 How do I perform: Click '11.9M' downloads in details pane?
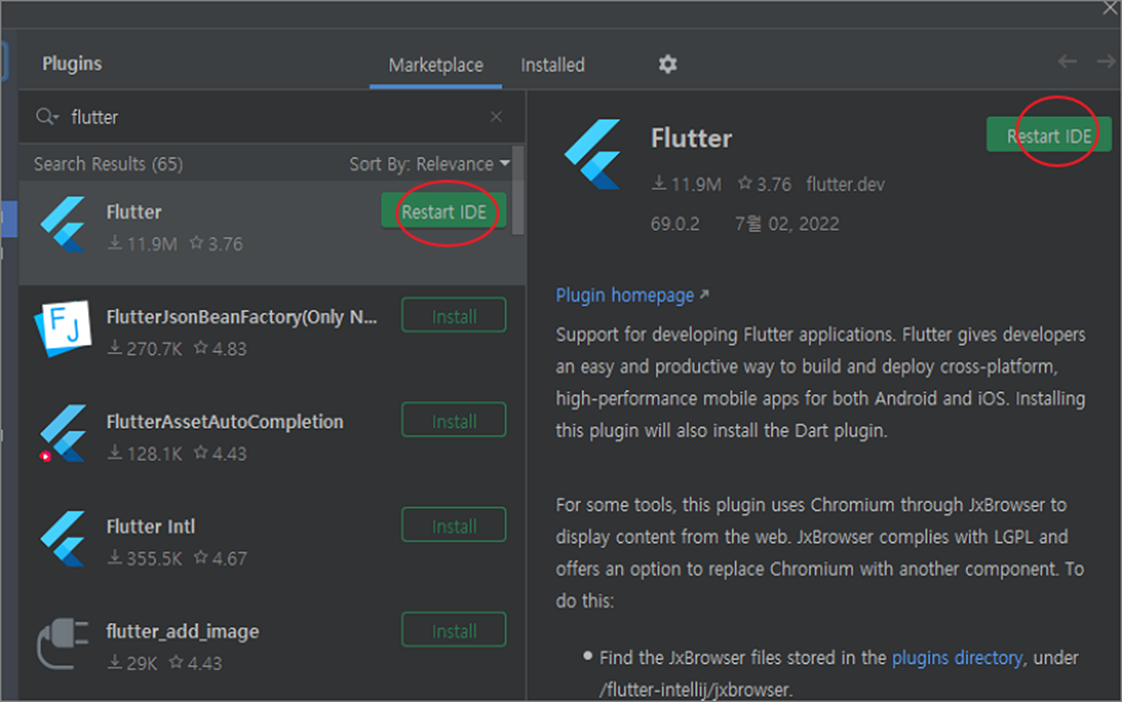tap(687, 185)
